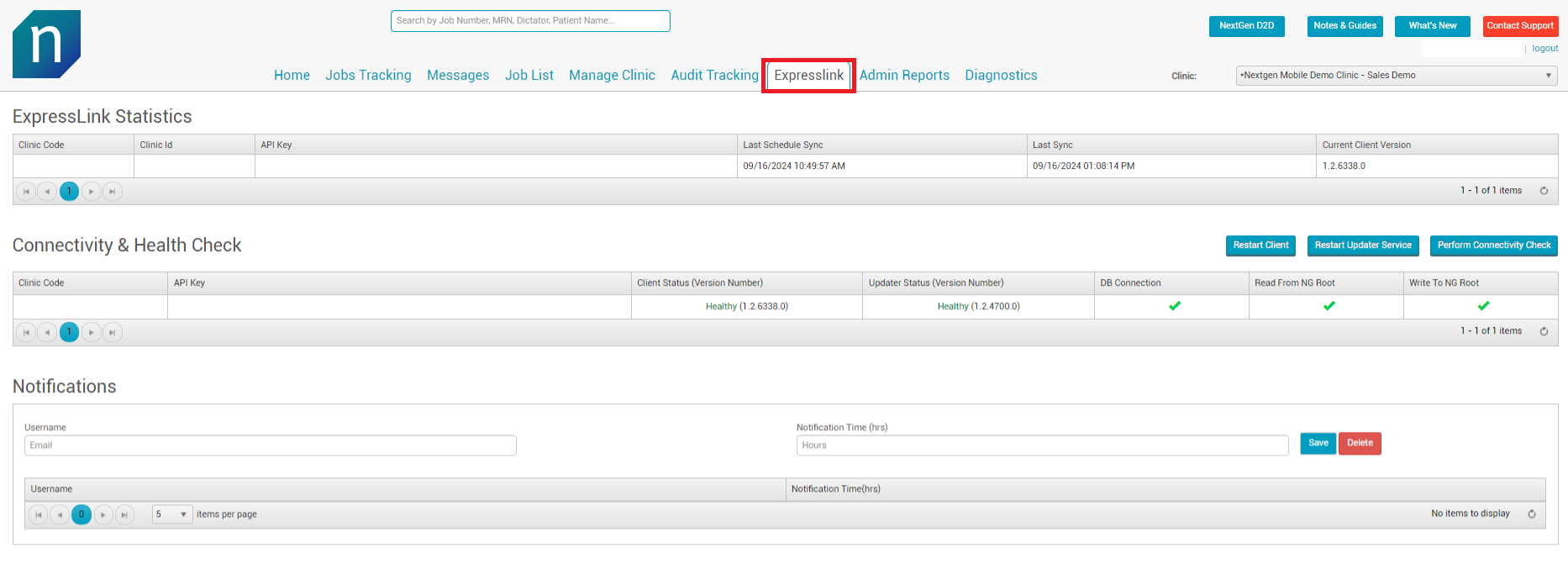Go to Manage Clinic tab
Viewport: 1568px width, 569px height.
[612, 76]
